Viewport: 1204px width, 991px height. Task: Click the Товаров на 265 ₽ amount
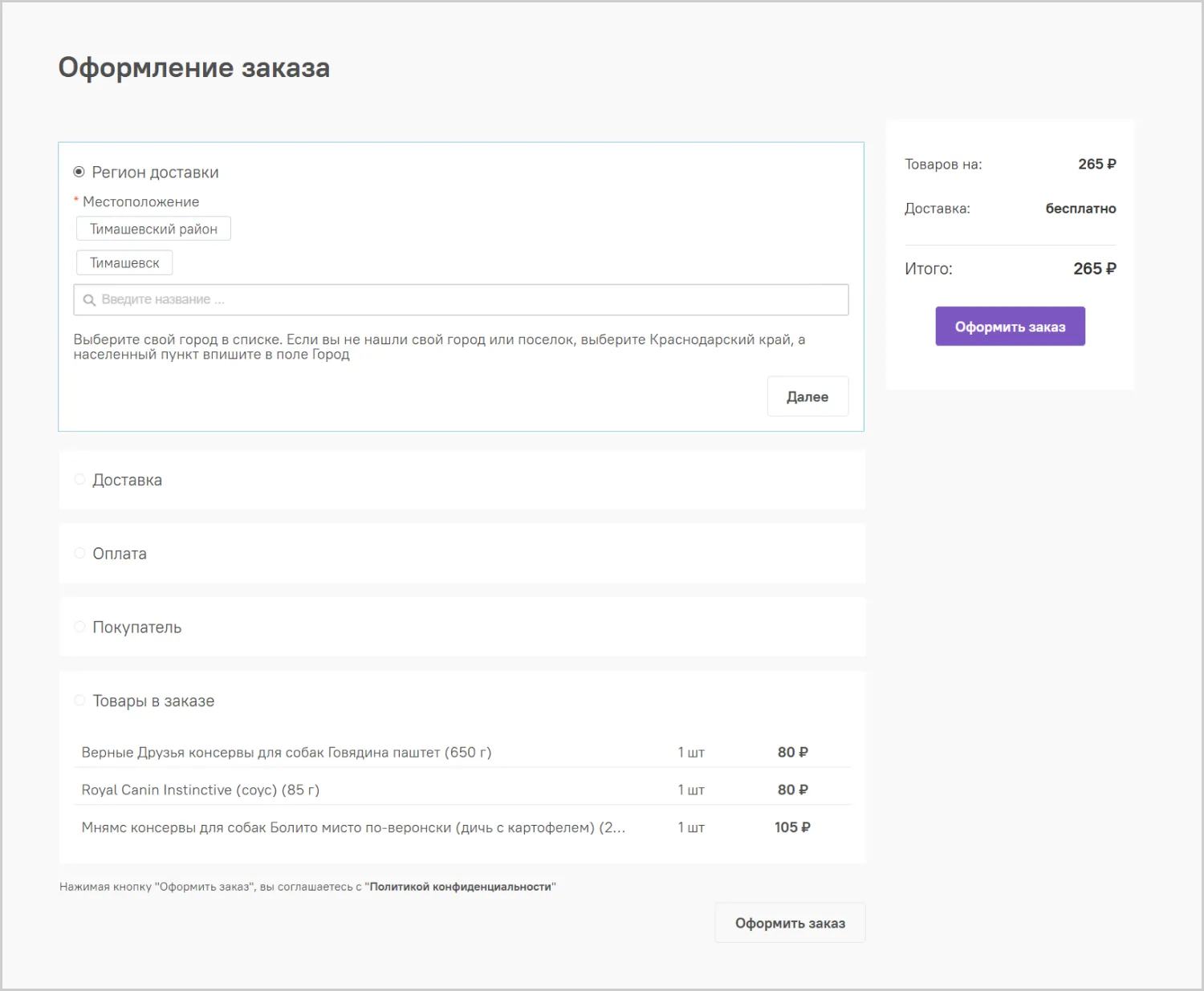tap(1097, 164)
